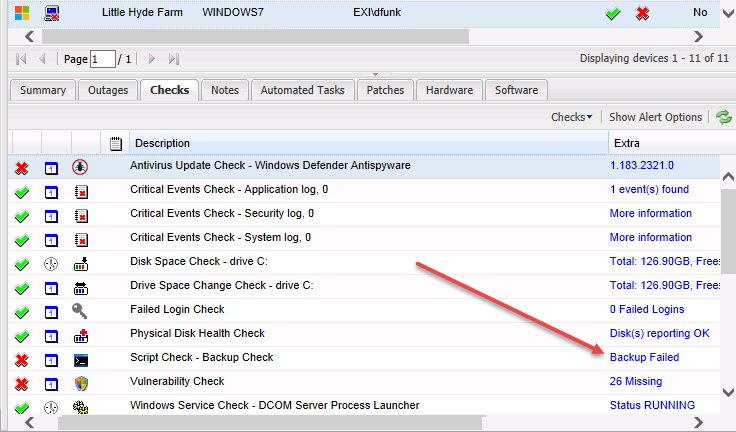Click the green refresh checks icon
The height and width of the screenshot is (432, 736).
pyautogui.click(x=723, y=117)
